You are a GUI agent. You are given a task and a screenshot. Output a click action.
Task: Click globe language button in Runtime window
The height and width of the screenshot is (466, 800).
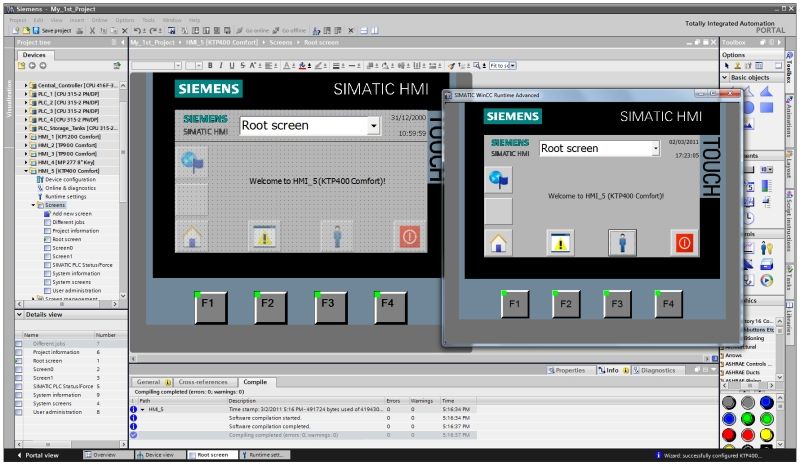click(498, 179)
